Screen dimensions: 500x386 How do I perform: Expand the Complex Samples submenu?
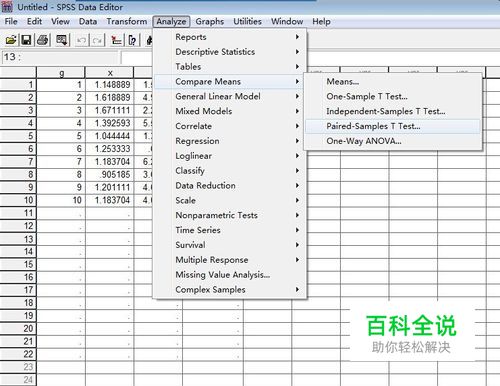[x=230, y=289]
